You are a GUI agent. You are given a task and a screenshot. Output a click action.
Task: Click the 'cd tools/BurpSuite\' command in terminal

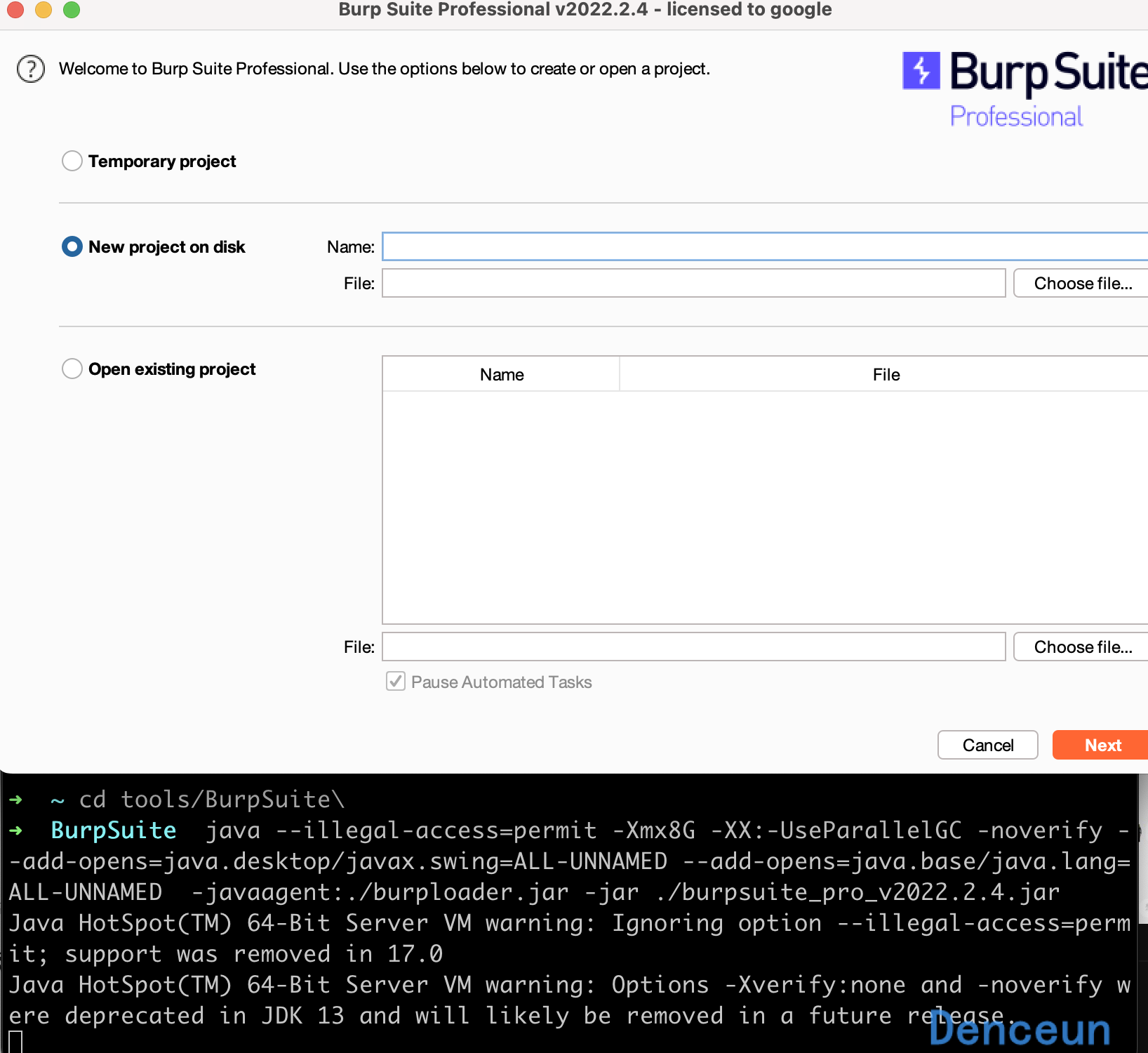(x=212, y=800)
